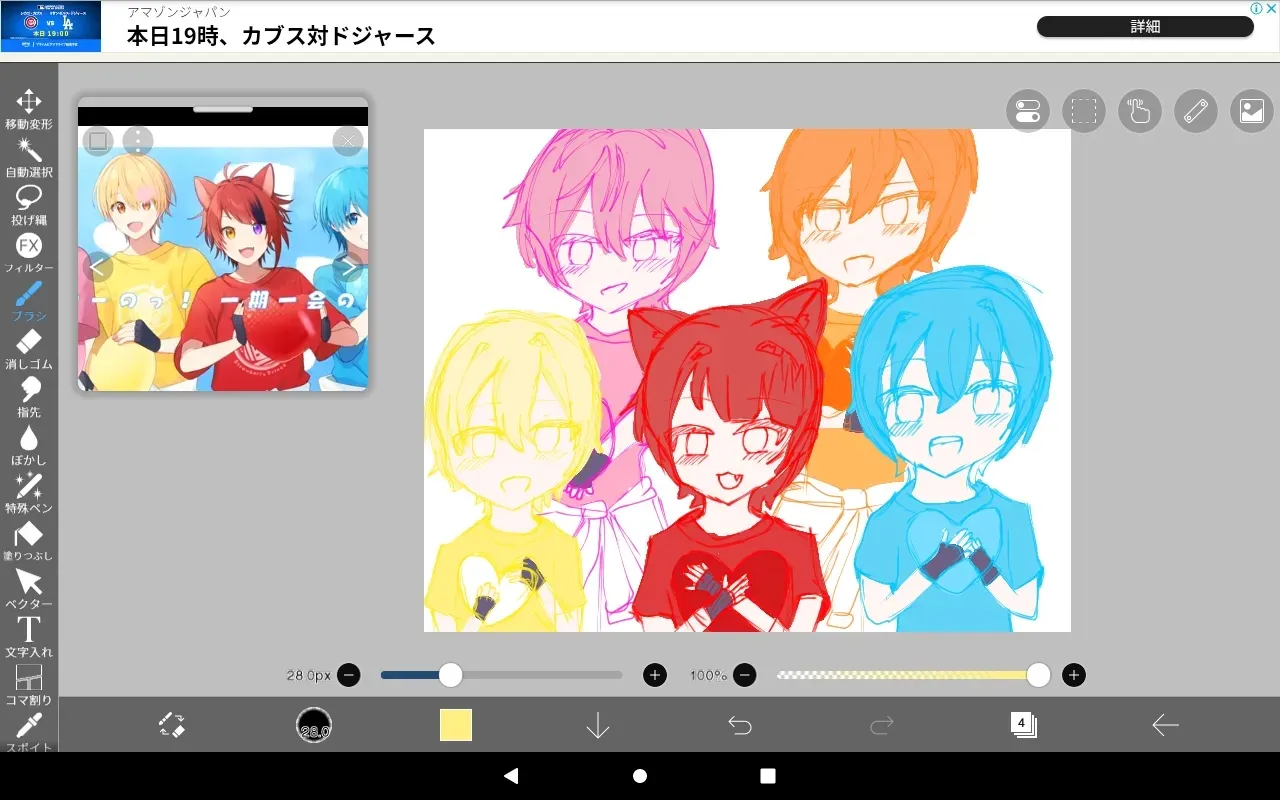Show previous reference image
The image size is (1280, 800).
[98, 266]
